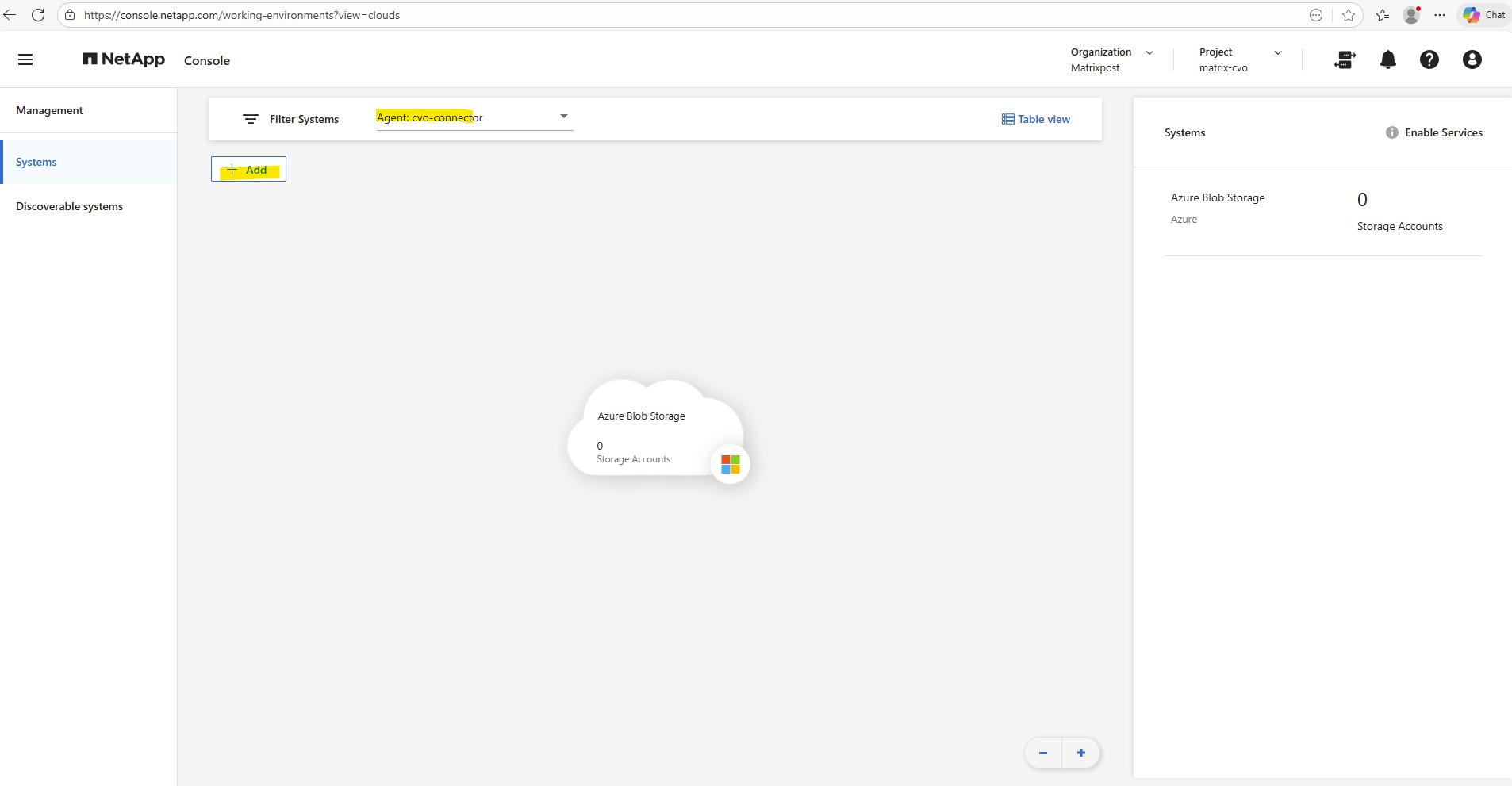This screenshot has height=786, width=1512.
Task: Open the Agent cvo-connector dropdown
Action: tap(563, 117)
